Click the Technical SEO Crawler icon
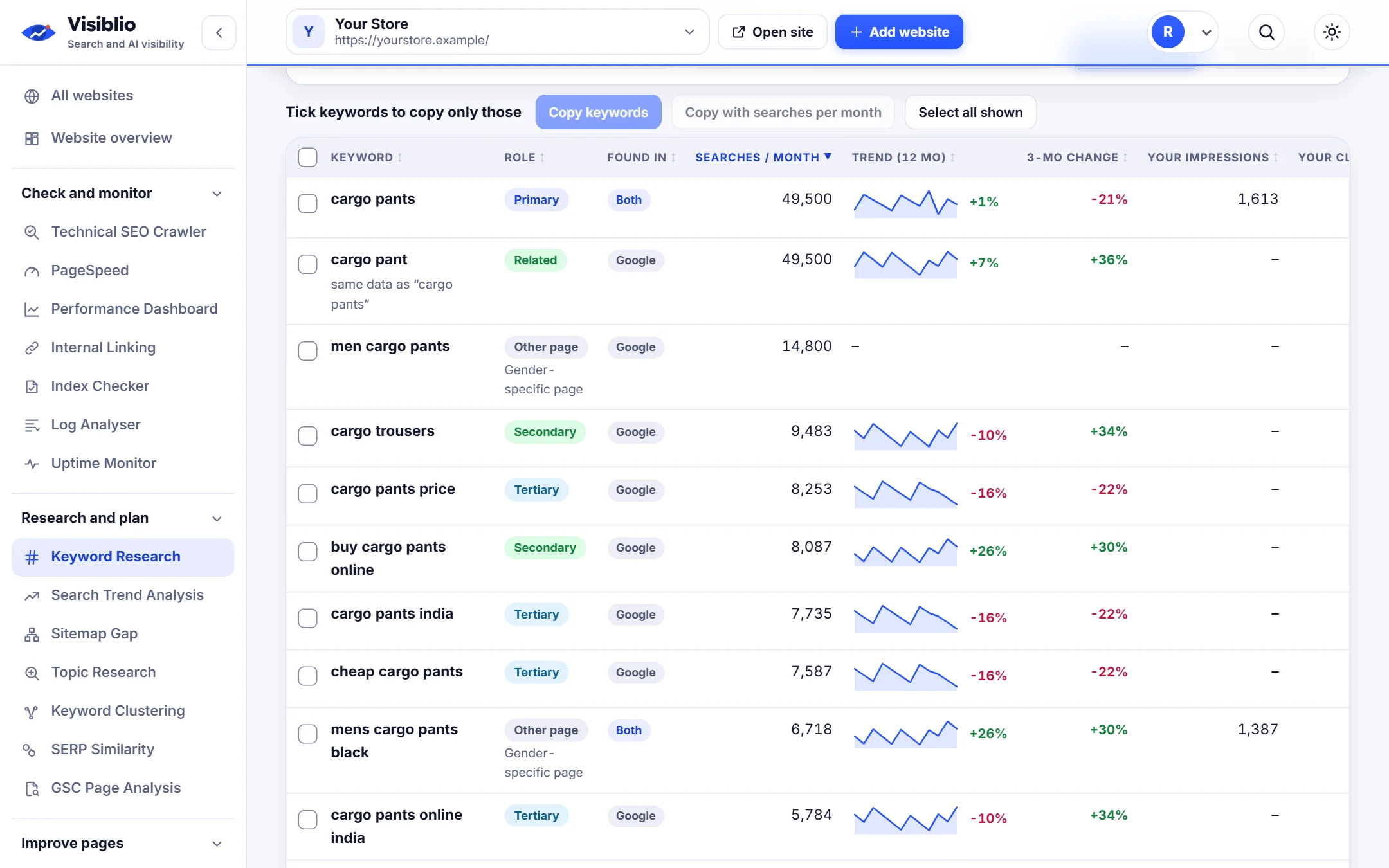Image resolution: width=1389 pixels, height=868 pixels. 32,232
